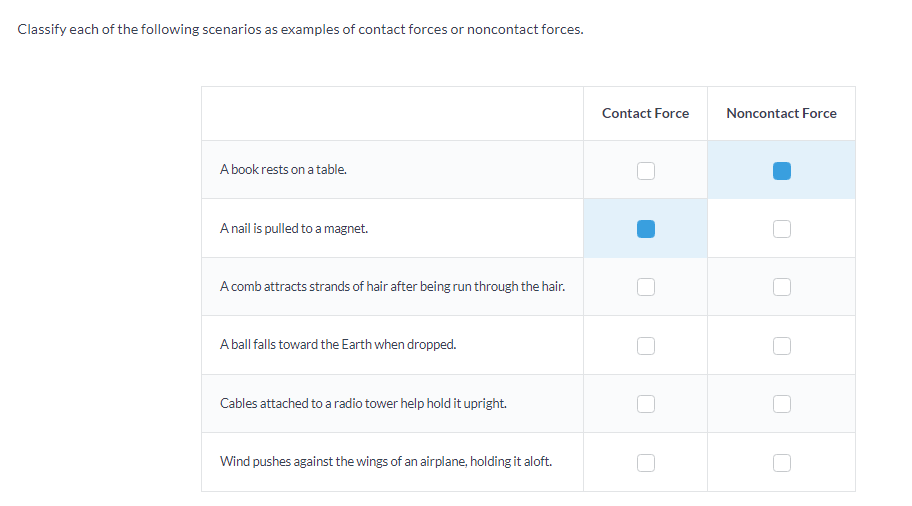
Task: Select Noncontact Force for the falling ball
Action: coord(782,346)
